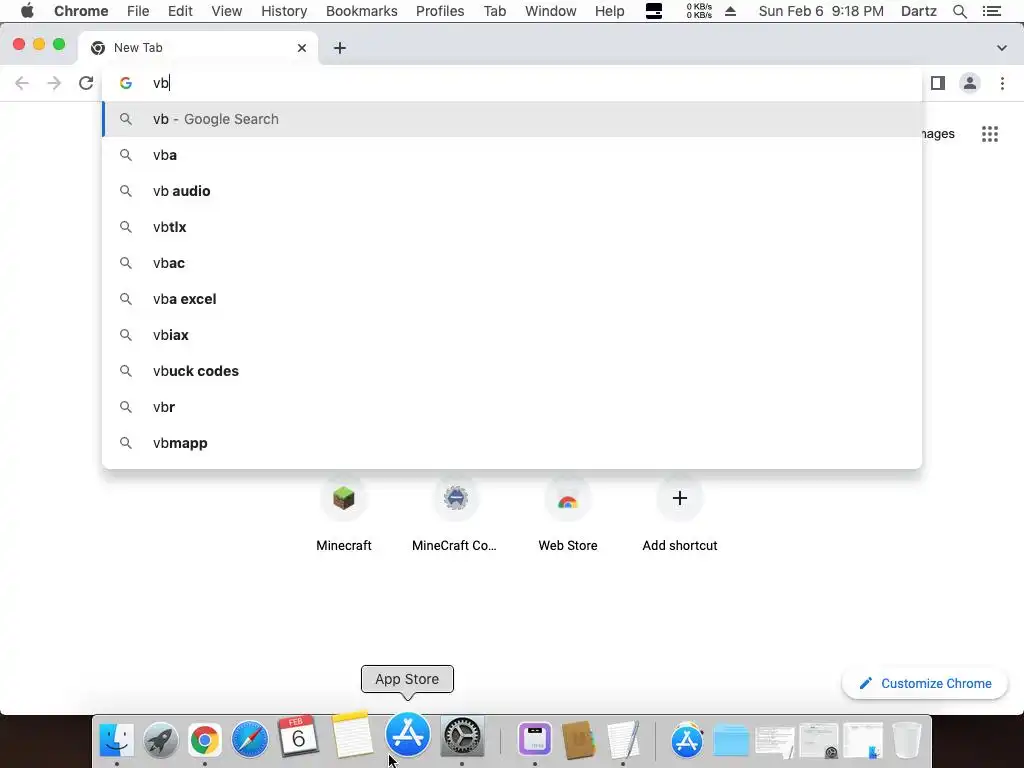Open the purple app icon in Dock
The height and width of the screenshot is (768, 1024).
[535, 739]
